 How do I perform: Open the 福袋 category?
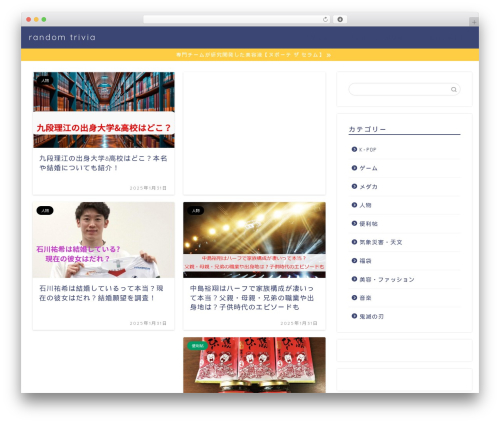(x=365, y=261)
